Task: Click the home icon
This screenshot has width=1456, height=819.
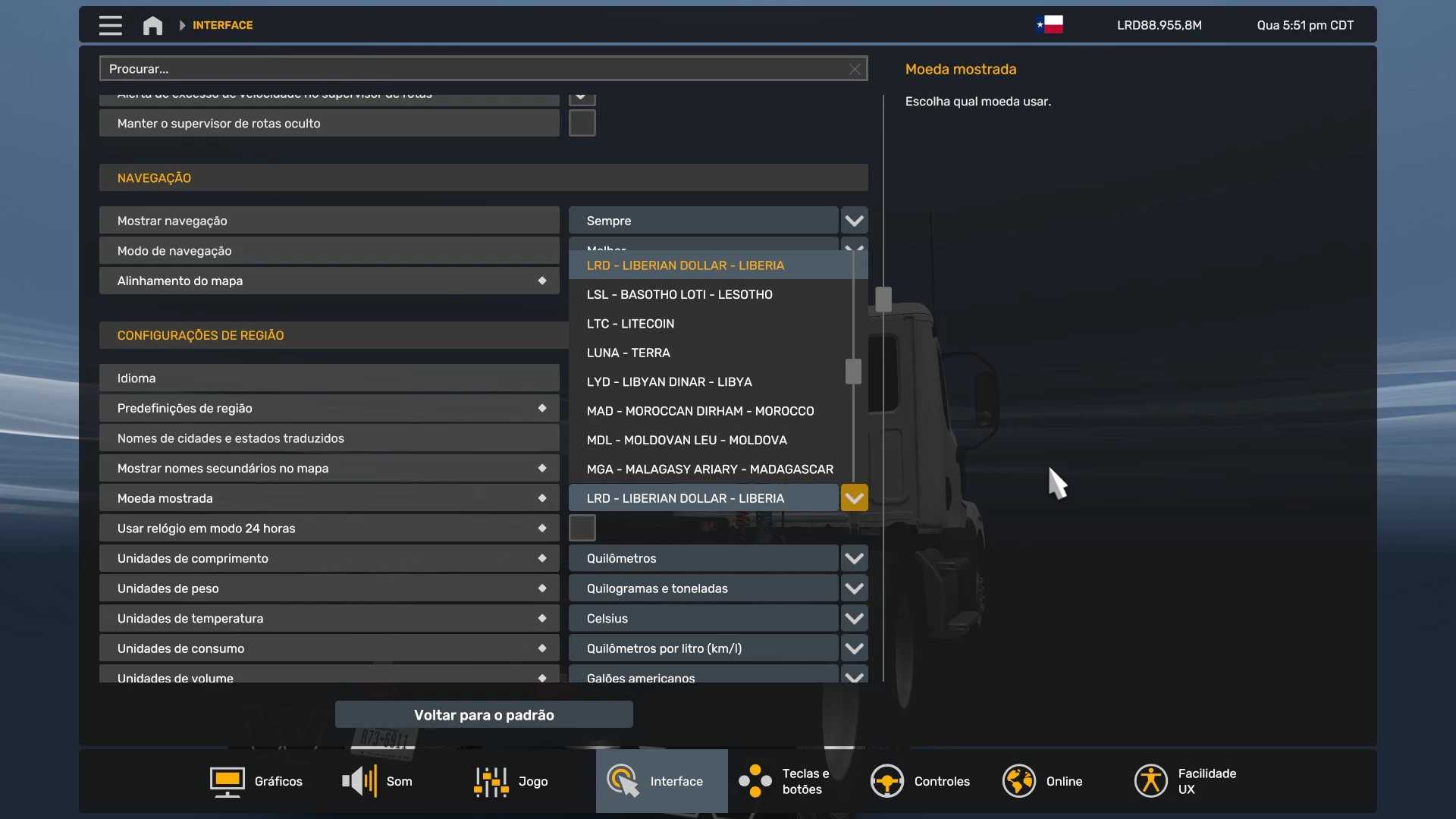Action: coord(152,25)
